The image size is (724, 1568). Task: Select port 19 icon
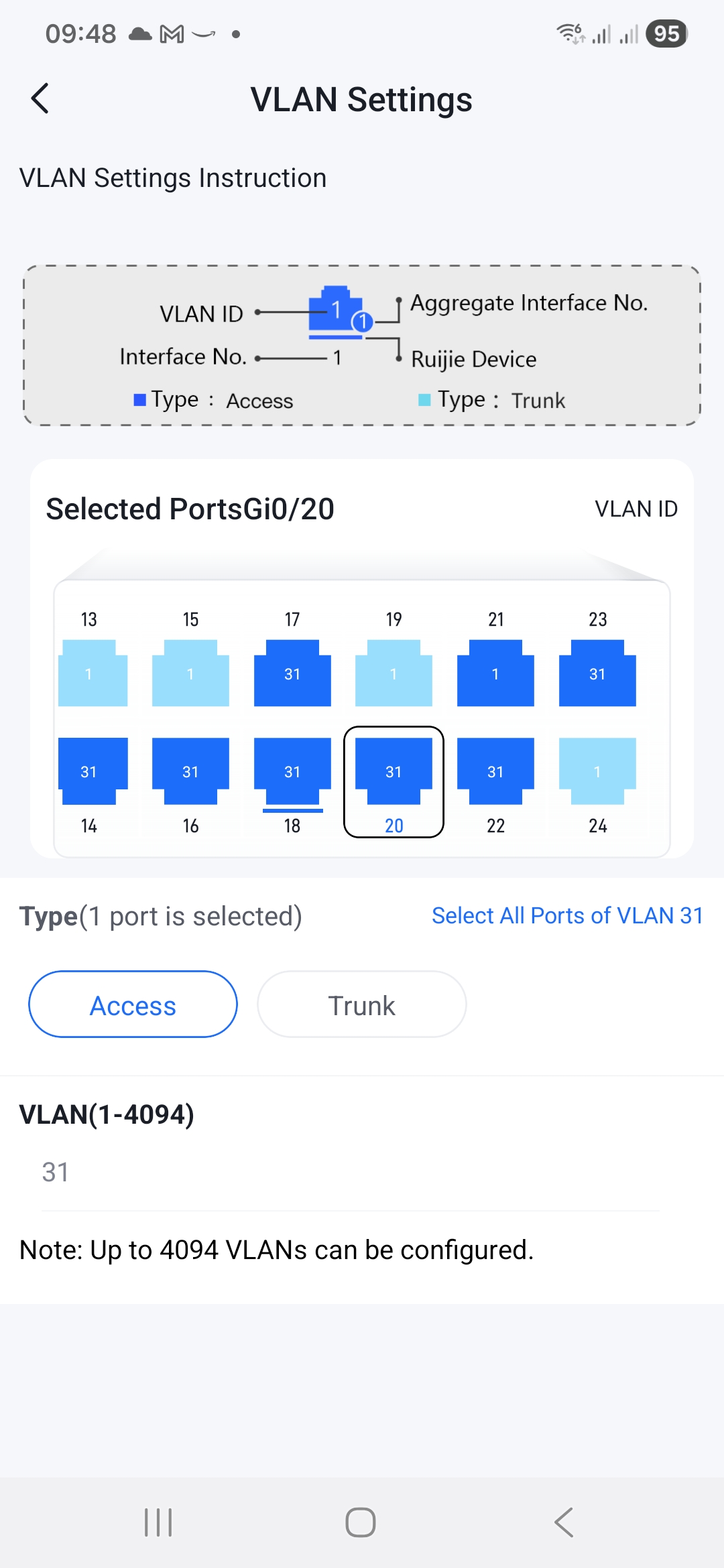point(394,673)
